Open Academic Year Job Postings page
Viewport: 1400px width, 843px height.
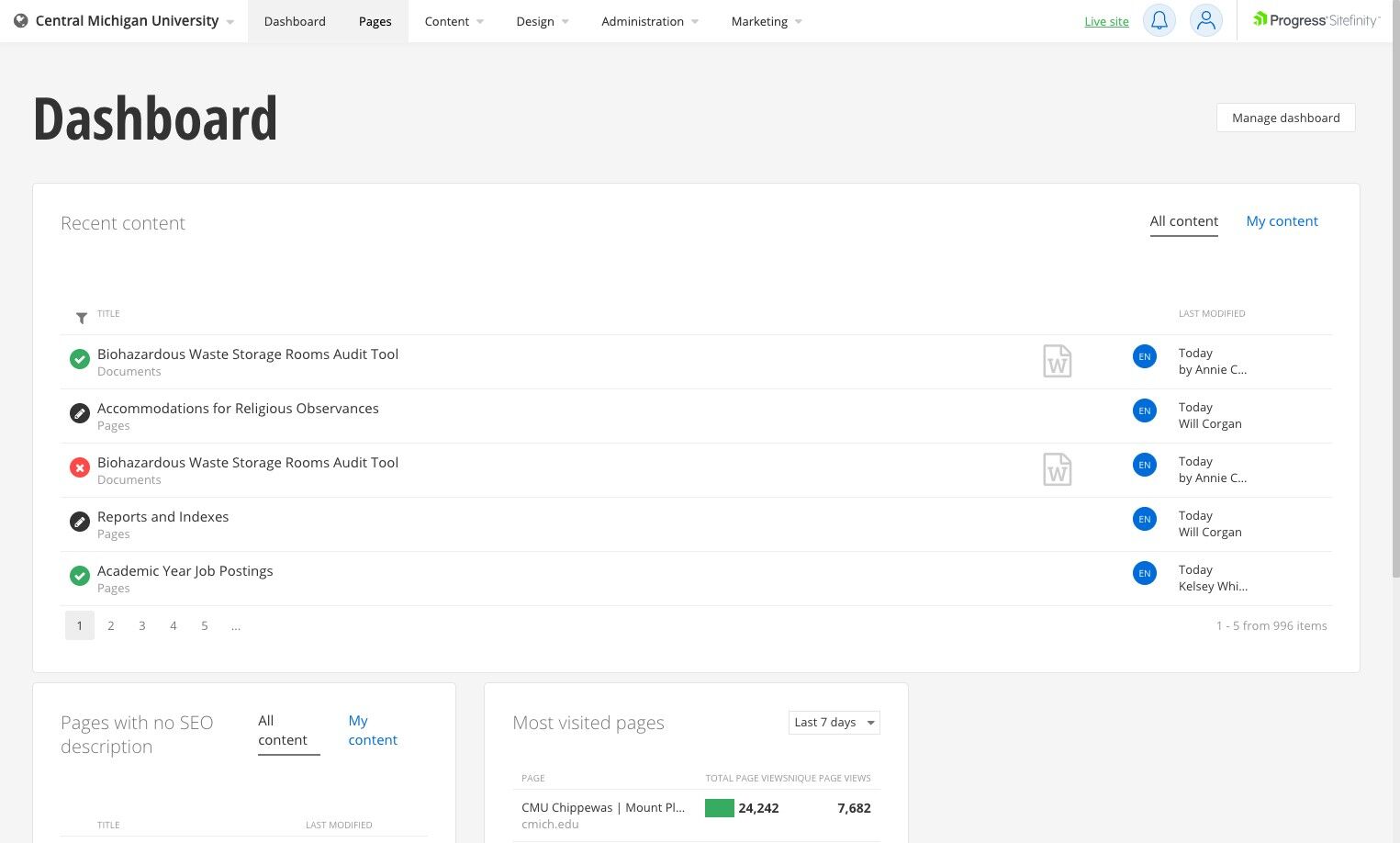(185, 571)
